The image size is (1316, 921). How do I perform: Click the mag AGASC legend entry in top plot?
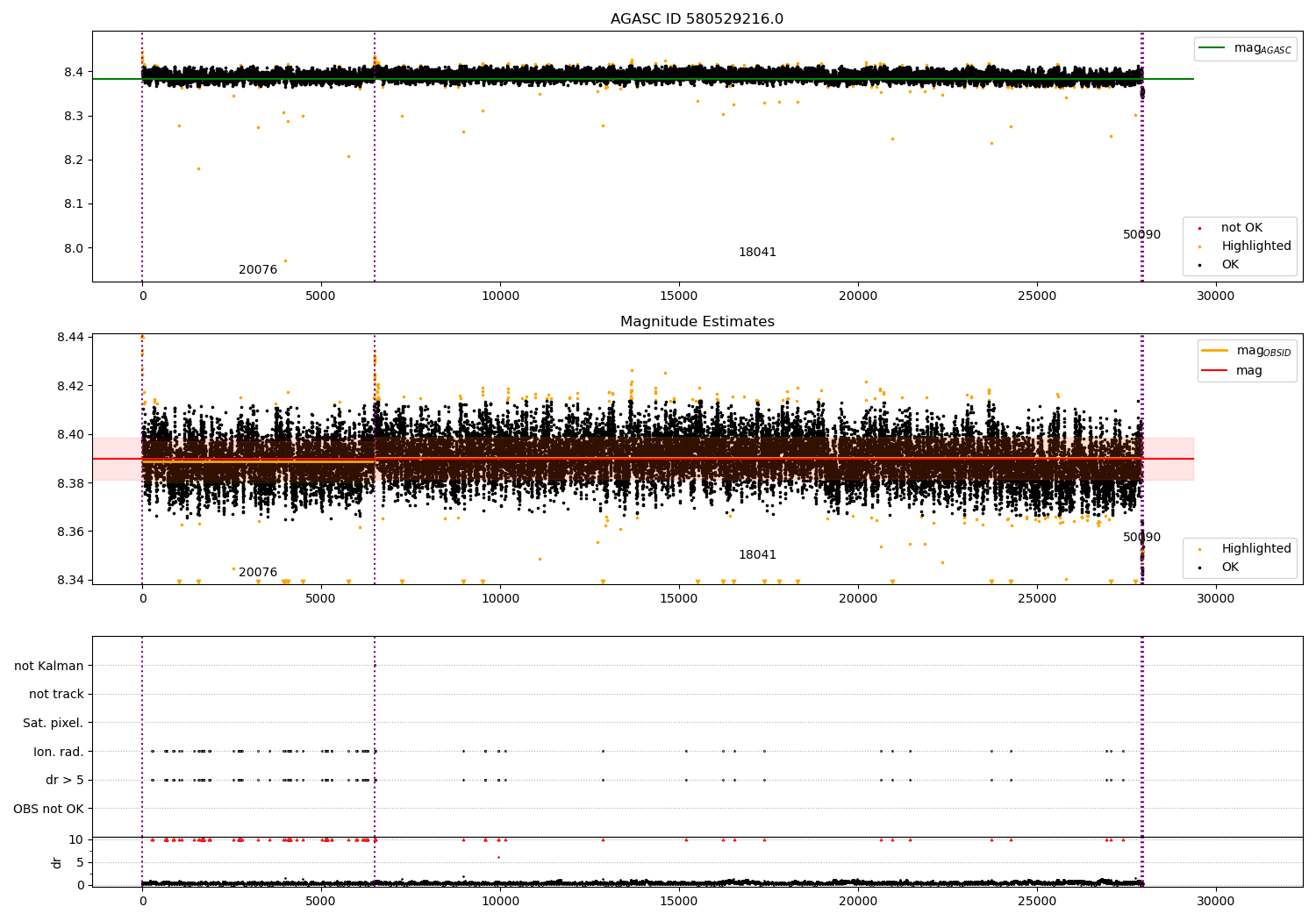tap(1245, 48)
